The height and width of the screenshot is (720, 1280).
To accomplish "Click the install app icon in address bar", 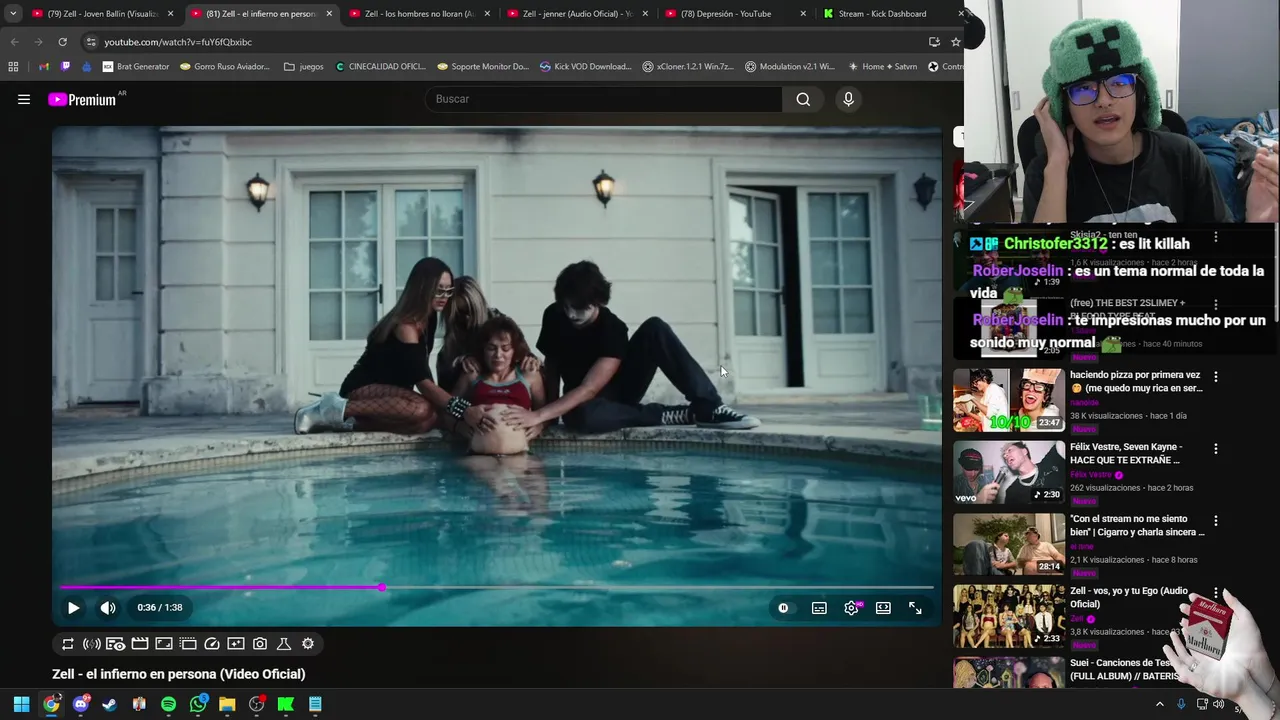I will point(934,42).
